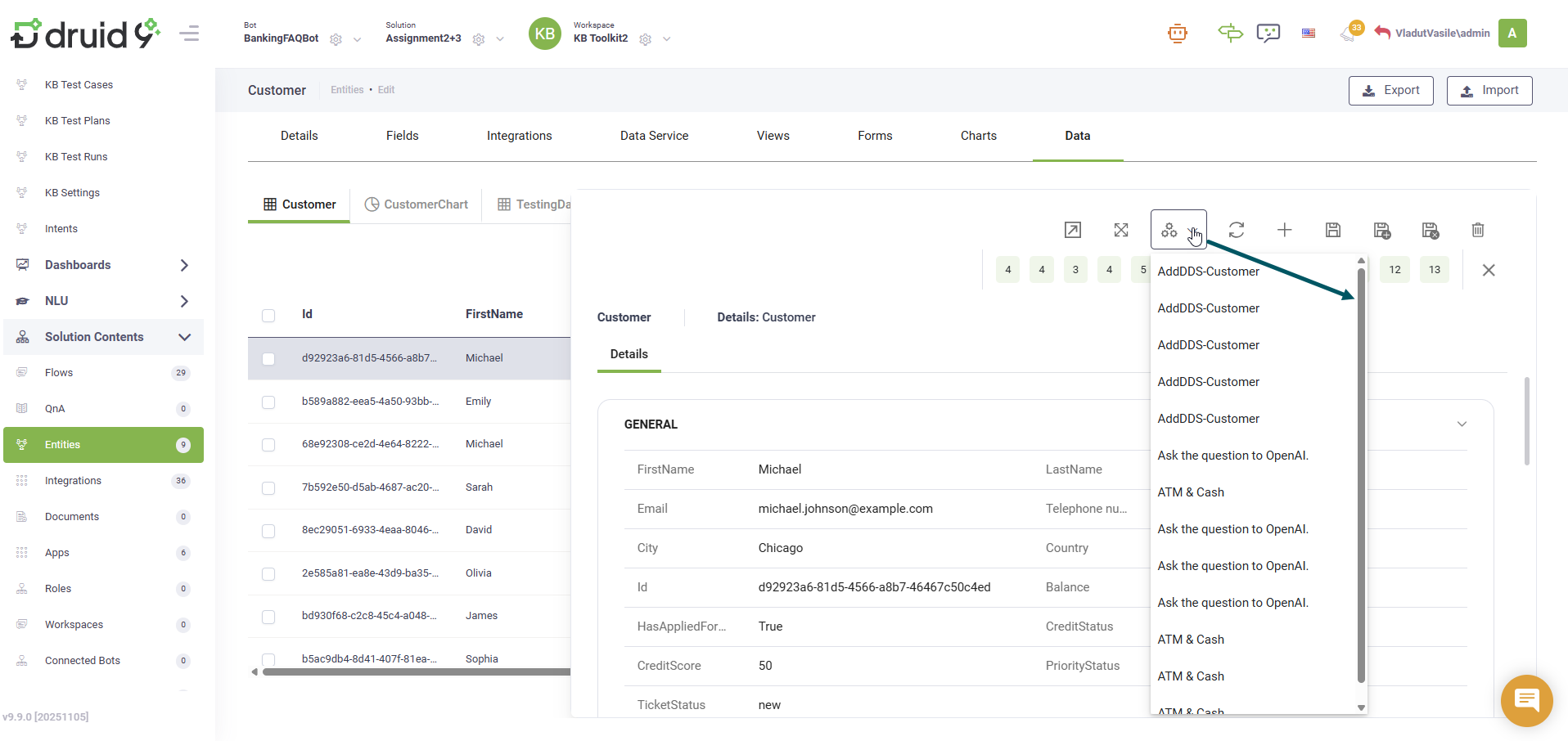The width and height of the screenshot is (1568, 741).
Task: Click the green signpost icon in header
Action: pos(1229,34)
